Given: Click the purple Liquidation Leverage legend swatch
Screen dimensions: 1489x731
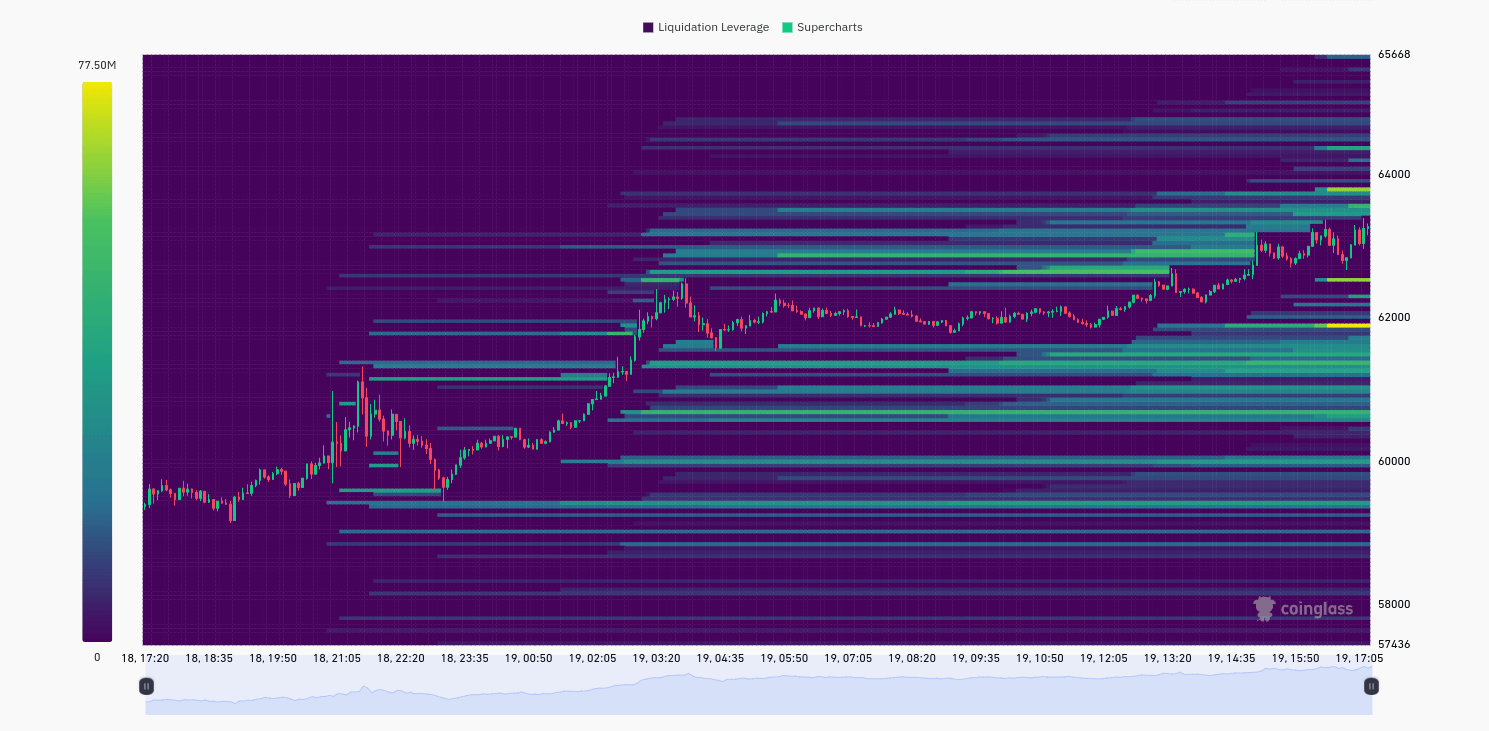Looking at the screenshot, I should (648, 27).
